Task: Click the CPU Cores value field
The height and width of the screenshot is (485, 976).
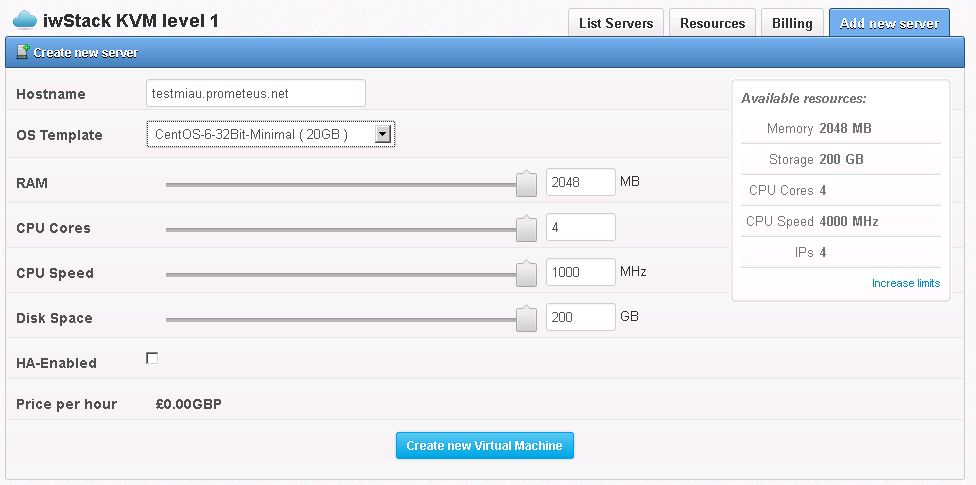Action: (581, 227)
